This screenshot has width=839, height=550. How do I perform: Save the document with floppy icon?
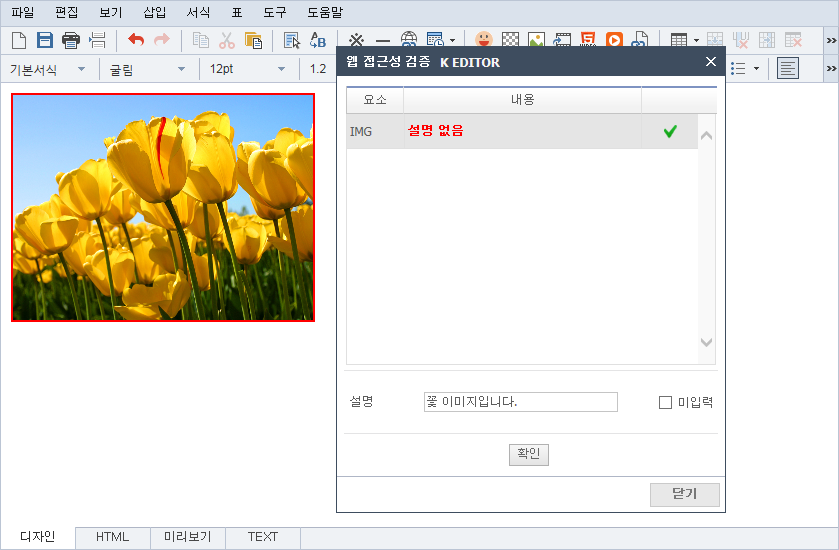(44, 40)
